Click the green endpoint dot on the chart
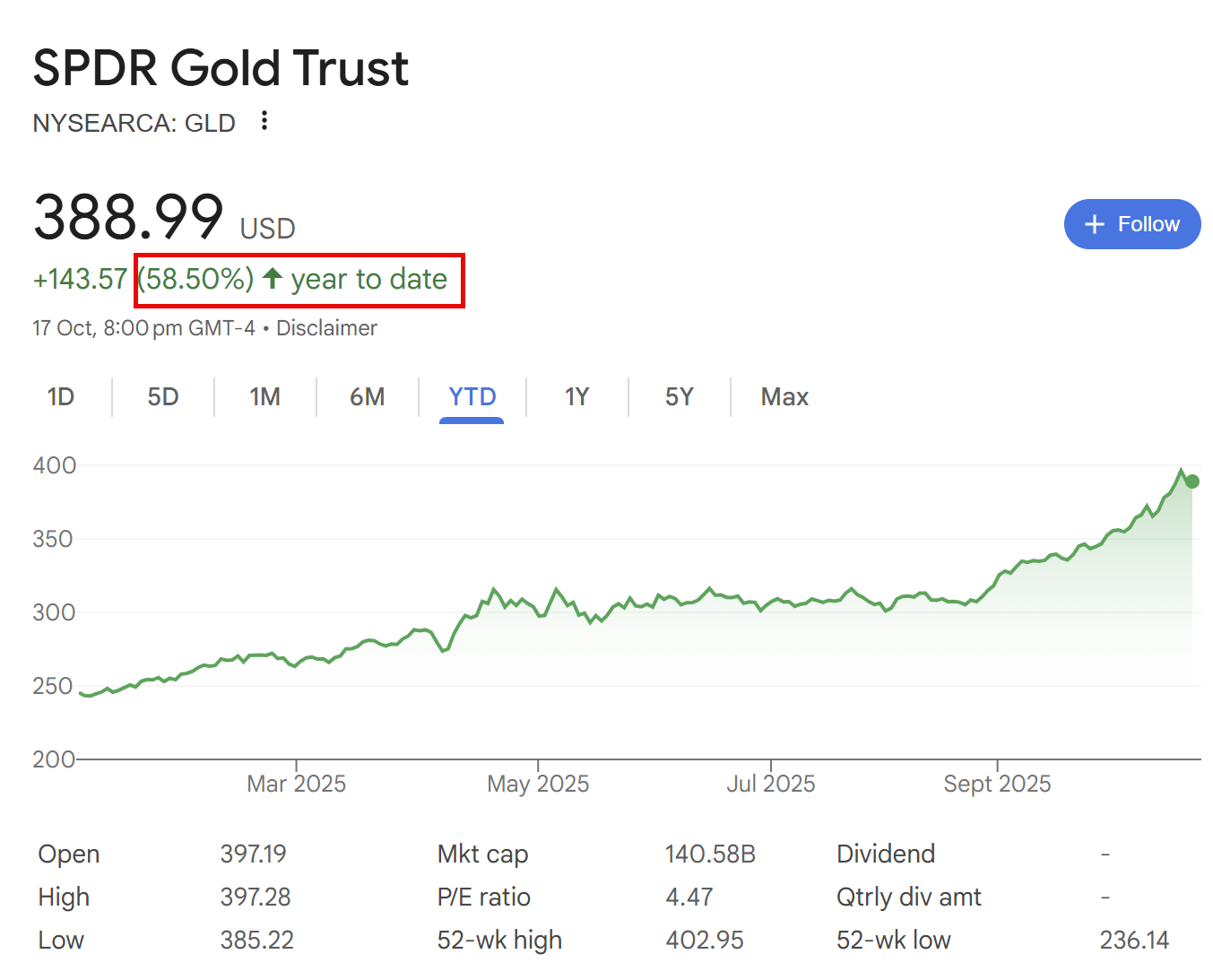 tap(1191, 481)
